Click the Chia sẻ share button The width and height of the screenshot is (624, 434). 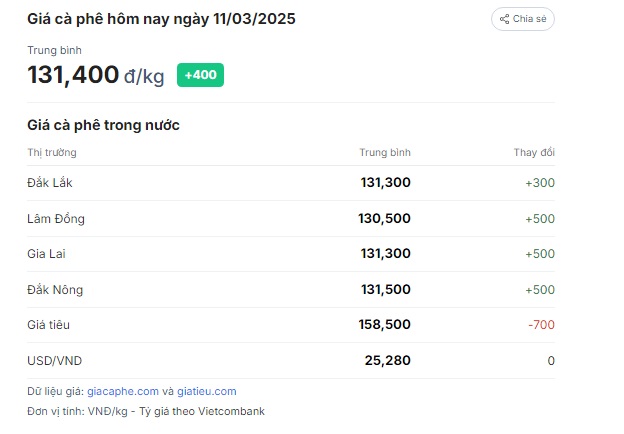[523, 19]
